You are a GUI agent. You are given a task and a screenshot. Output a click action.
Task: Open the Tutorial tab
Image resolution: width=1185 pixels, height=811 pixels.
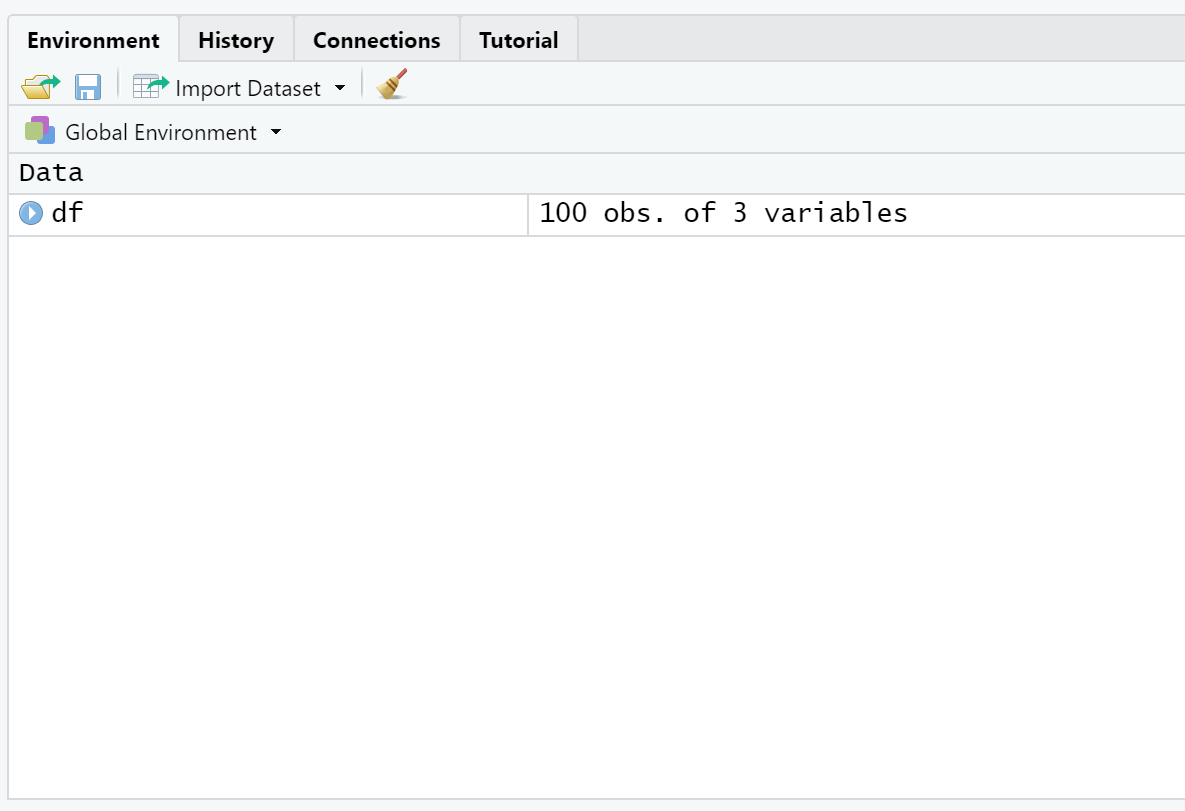[x=518, y=39]
